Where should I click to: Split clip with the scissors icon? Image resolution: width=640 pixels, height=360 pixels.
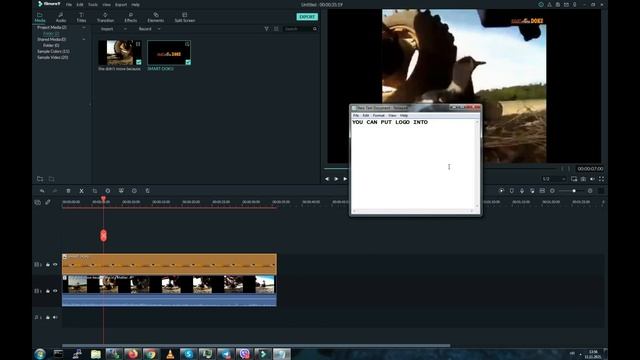pos(82,191)
